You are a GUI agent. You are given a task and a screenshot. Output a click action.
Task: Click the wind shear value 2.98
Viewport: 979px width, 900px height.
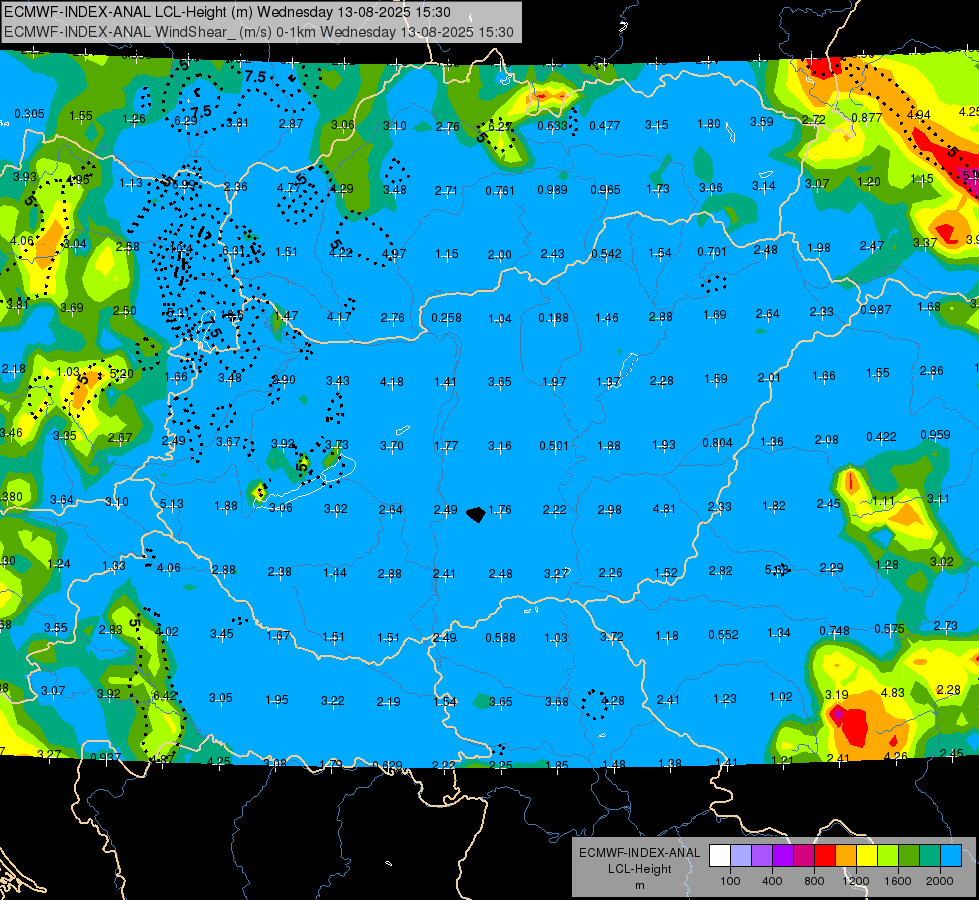pyautogui.click(x=609, y=510)
